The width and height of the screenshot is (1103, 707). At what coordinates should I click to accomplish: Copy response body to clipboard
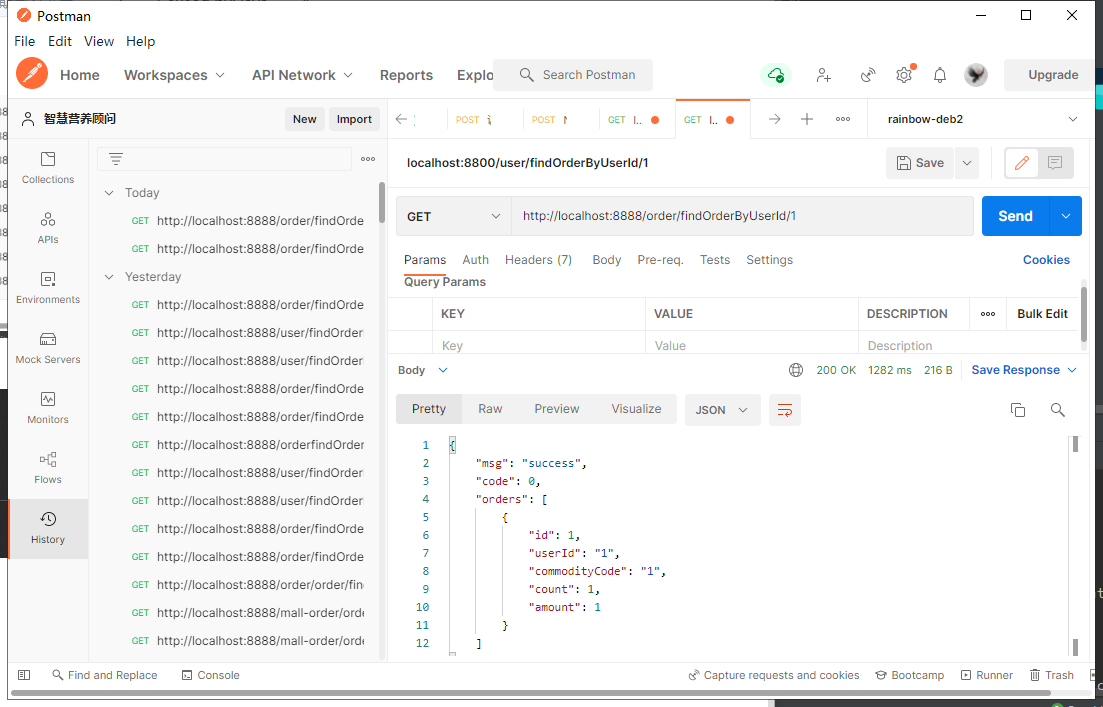1018,409
